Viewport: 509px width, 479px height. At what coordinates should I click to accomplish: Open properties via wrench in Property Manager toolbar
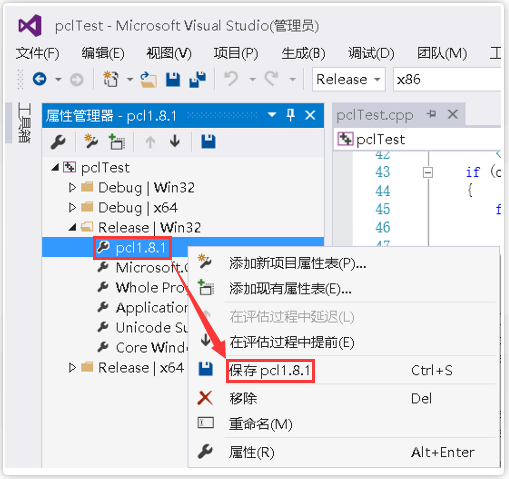click(x=58, y=142)
